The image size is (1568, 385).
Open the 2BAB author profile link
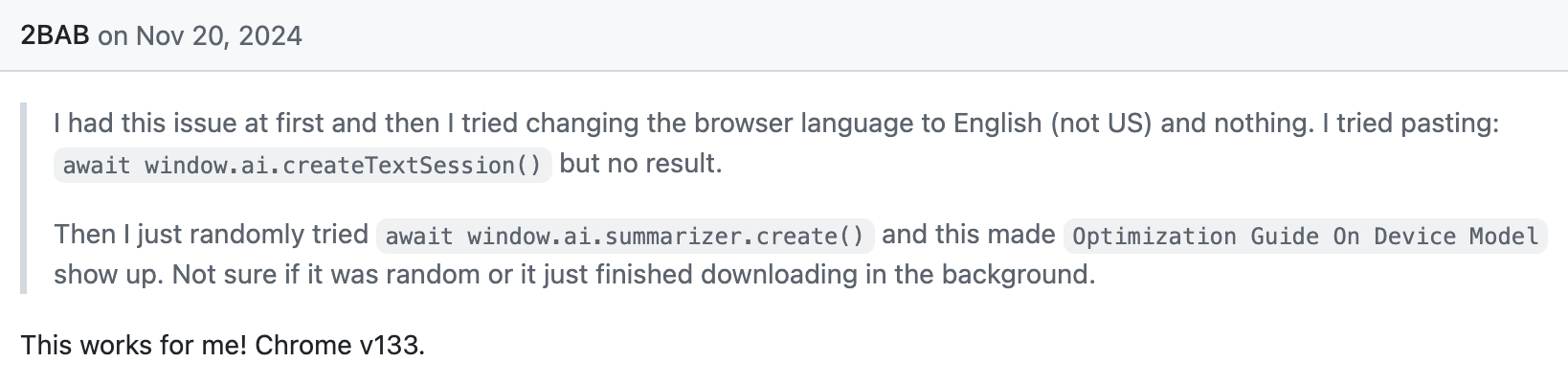pos(55,36)
